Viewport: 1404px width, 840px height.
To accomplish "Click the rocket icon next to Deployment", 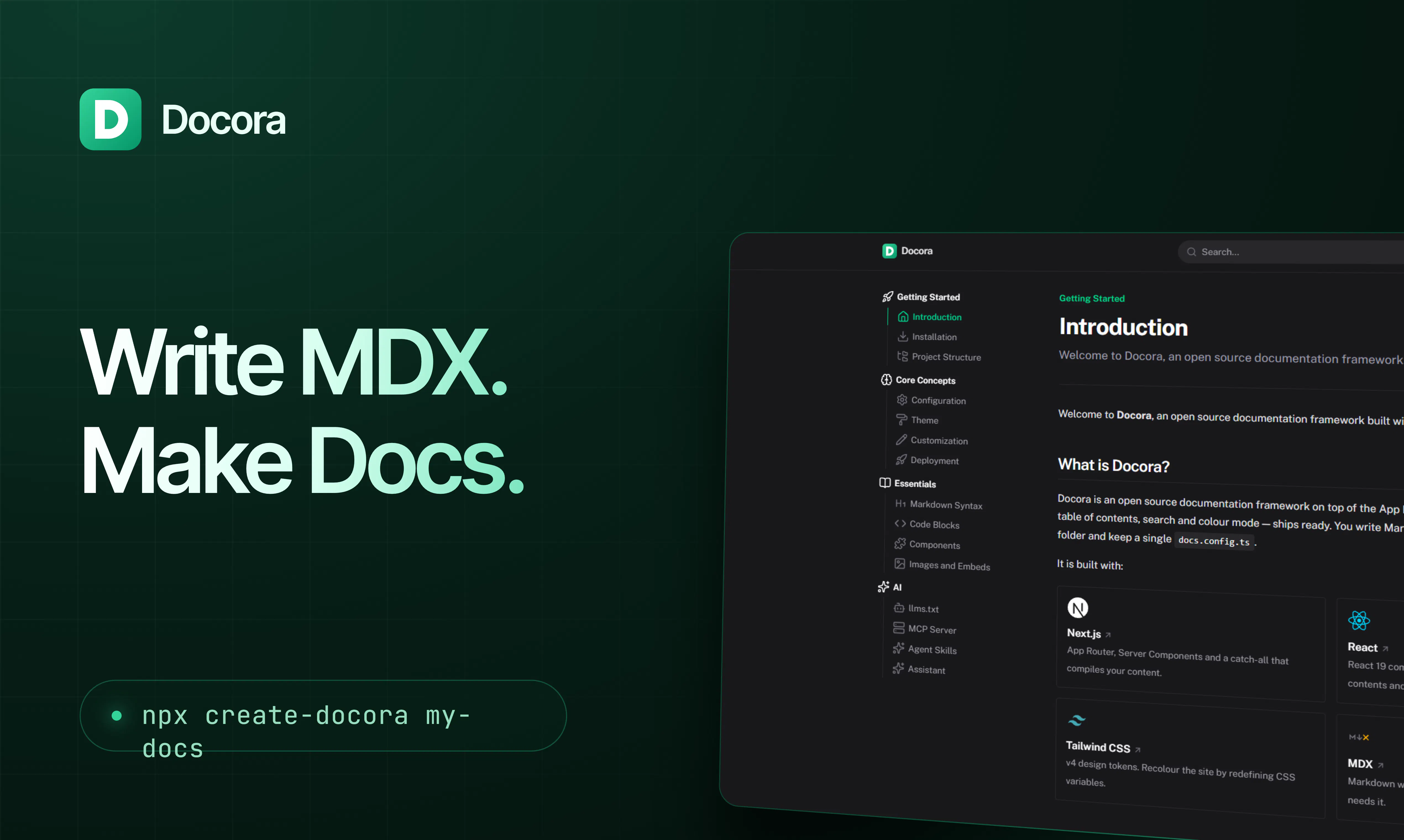I will pyautogui.click(x=901, y=460).
